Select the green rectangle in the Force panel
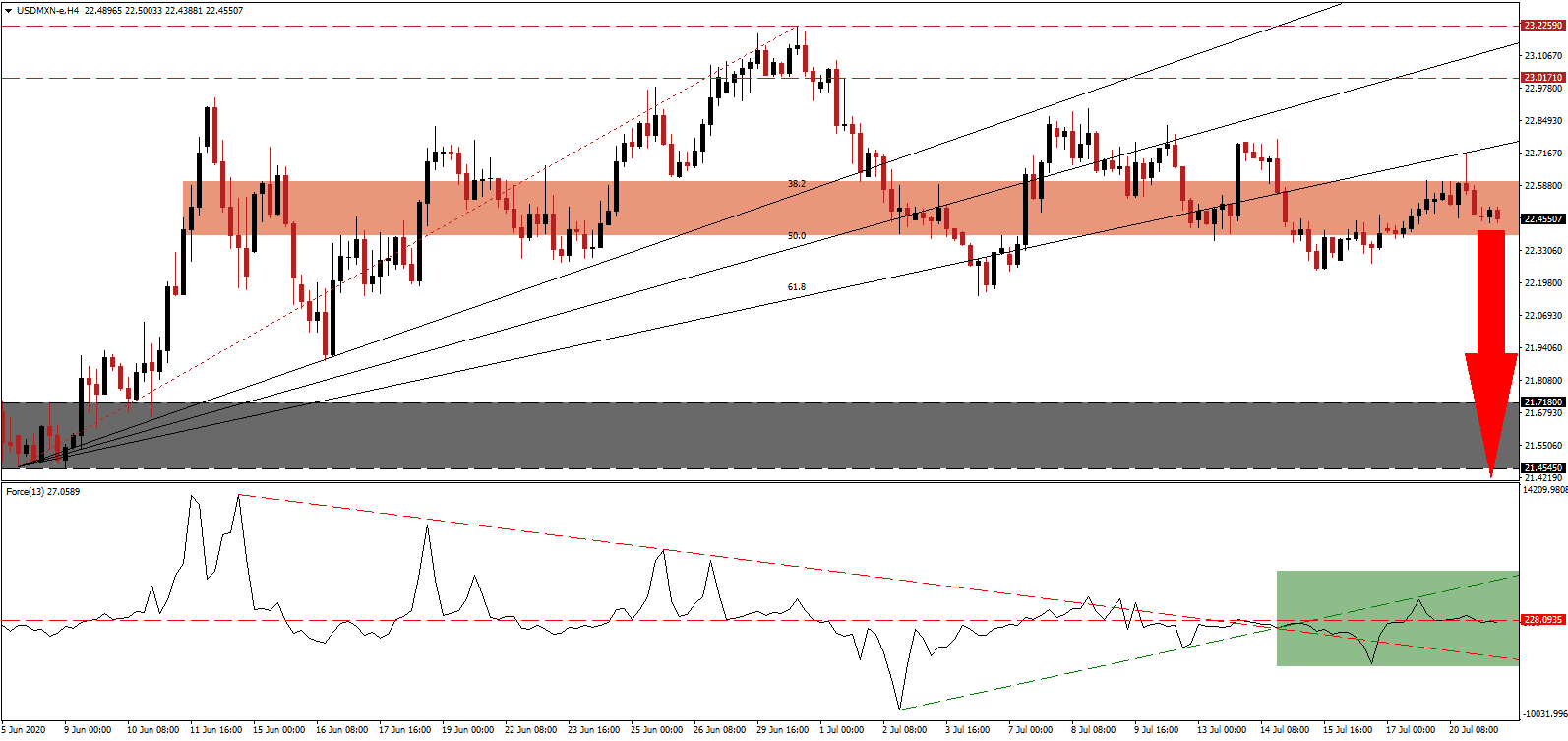The width and height of the screenshot is (1568, 741). 1397,618
